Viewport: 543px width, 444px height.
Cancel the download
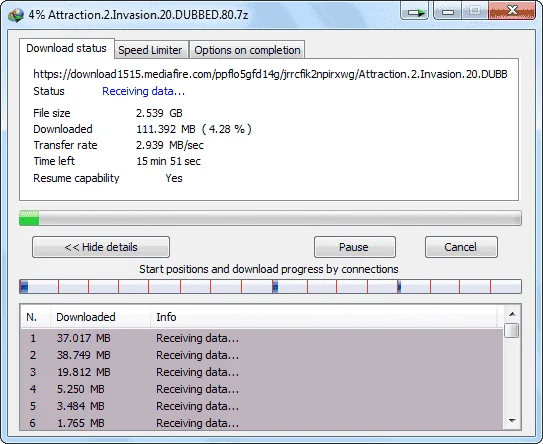(x=461, y=247)
